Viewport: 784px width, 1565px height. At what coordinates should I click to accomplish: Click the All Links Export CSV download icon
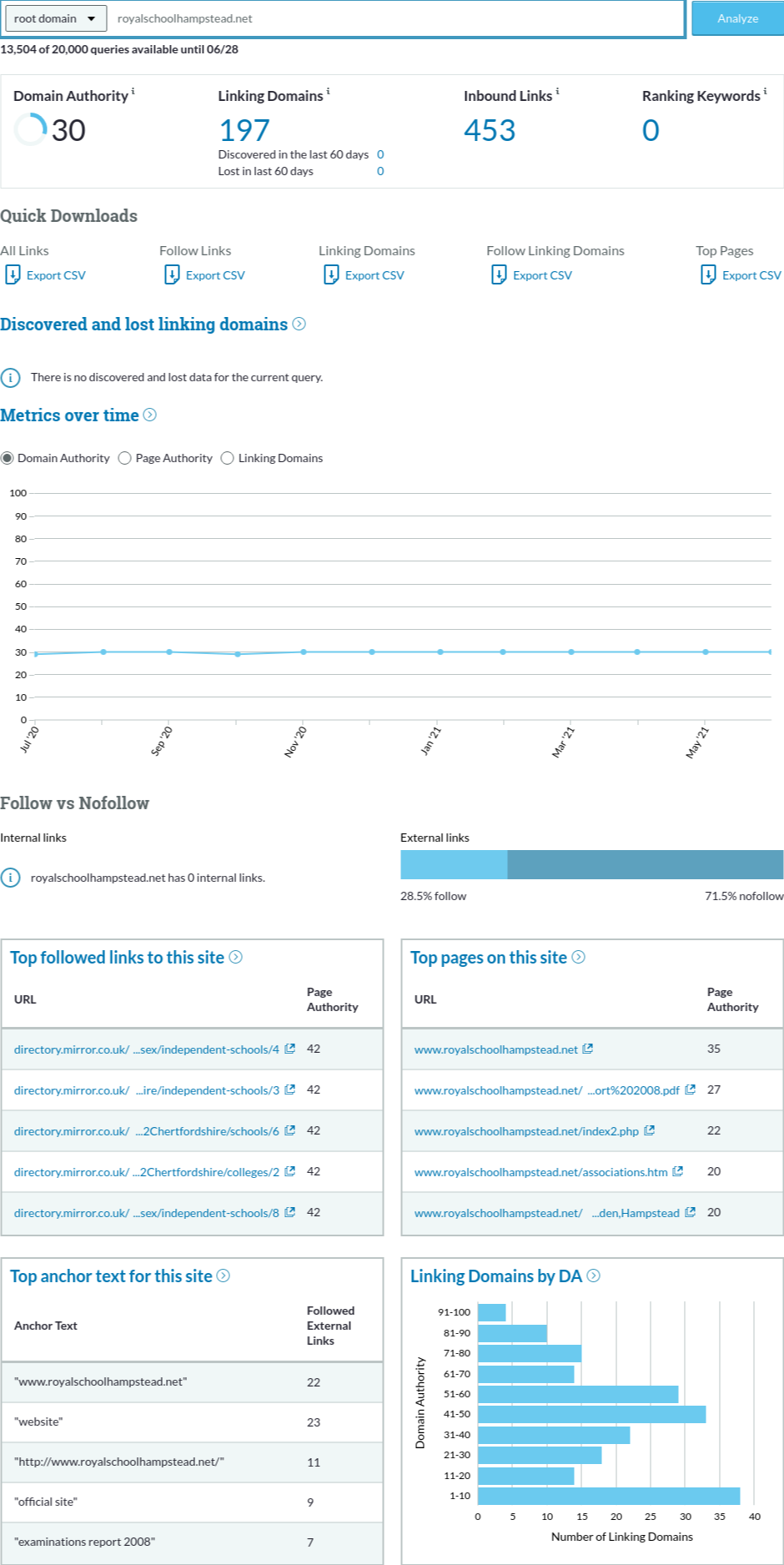pos(13,274)
